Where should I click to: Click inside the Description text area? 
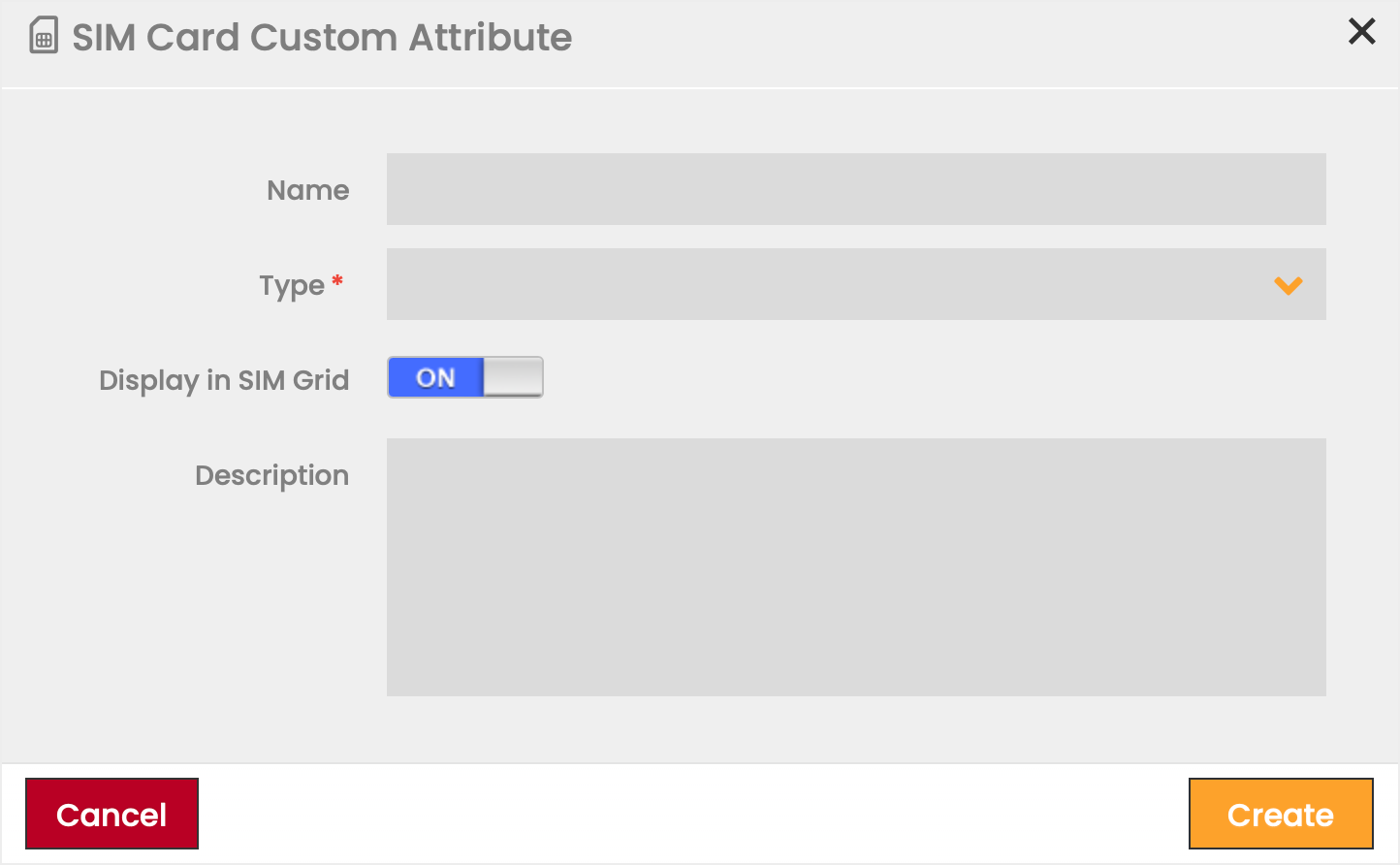point(855,566)
